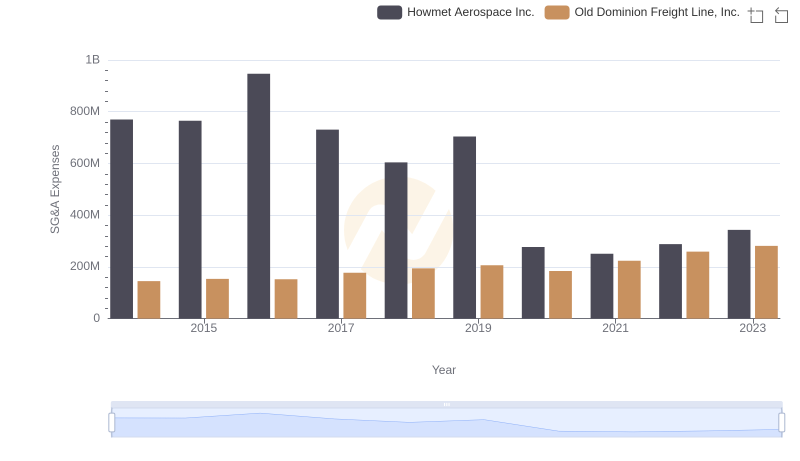Viewport: 800px width, 461px height.
Task: Click the Old Dominion bar for 2016
Action: coord(286,299)
